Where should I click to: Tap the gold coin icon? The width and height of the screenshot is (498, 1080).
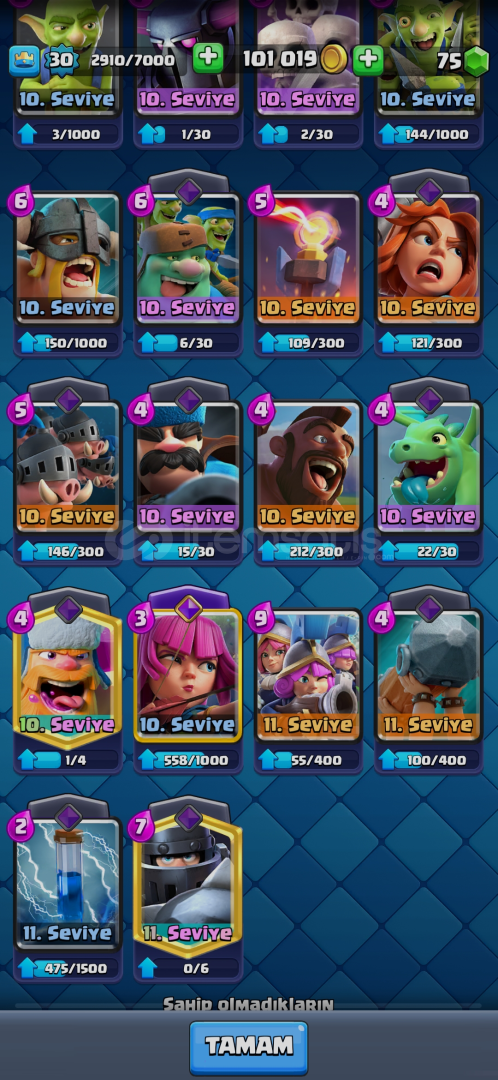(x=334, y=60)
